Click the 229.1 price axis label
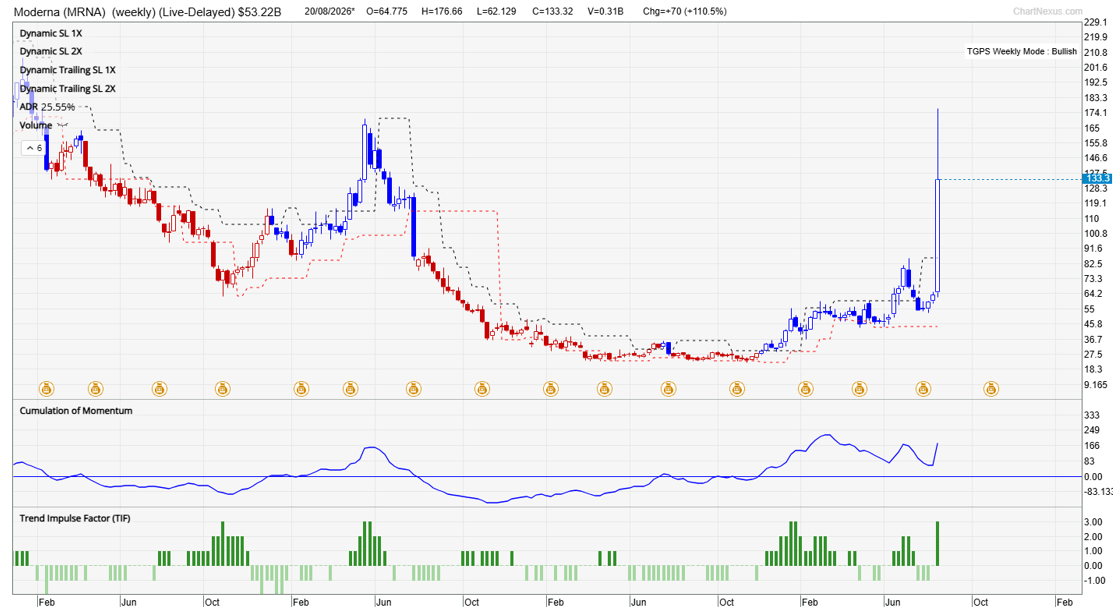 [x=1095, y=23]
